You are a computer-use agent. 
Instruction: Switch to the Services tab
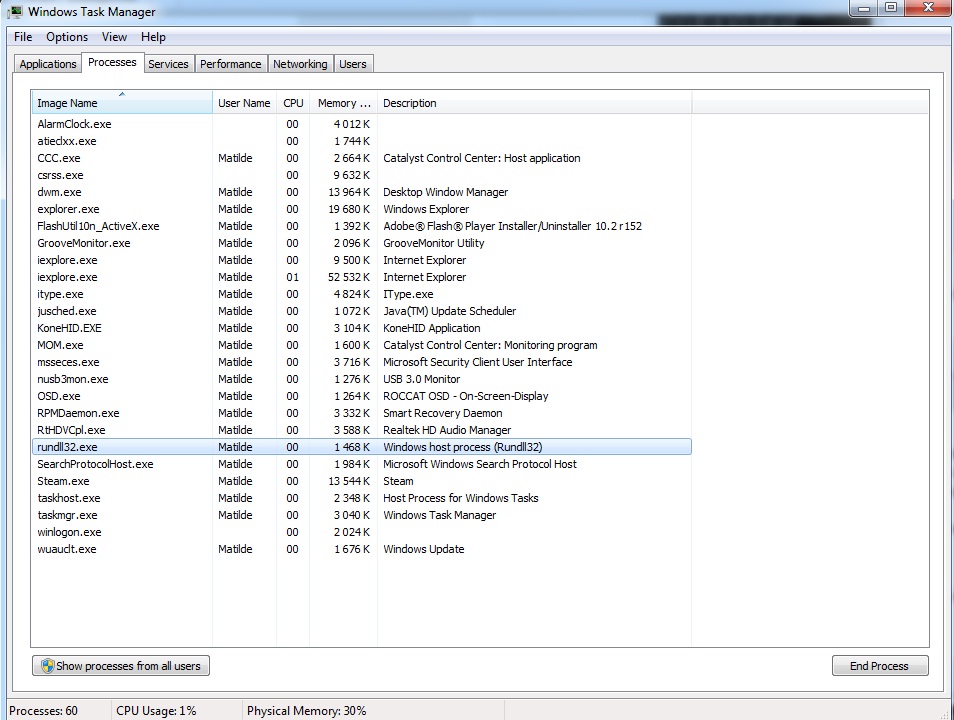(x=169, y=64)
